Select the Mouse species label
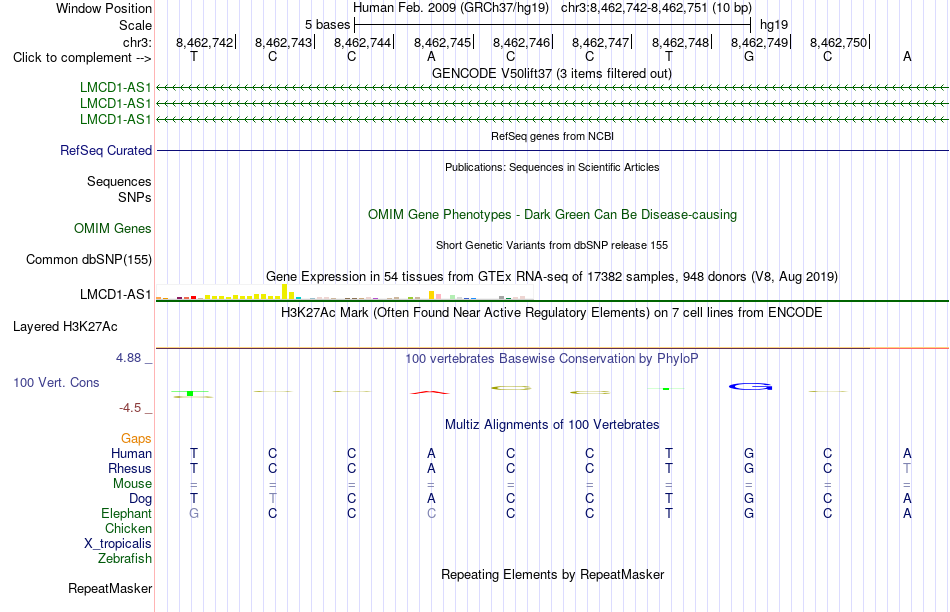This screenshot has height=612, width=950. (132, 484)
